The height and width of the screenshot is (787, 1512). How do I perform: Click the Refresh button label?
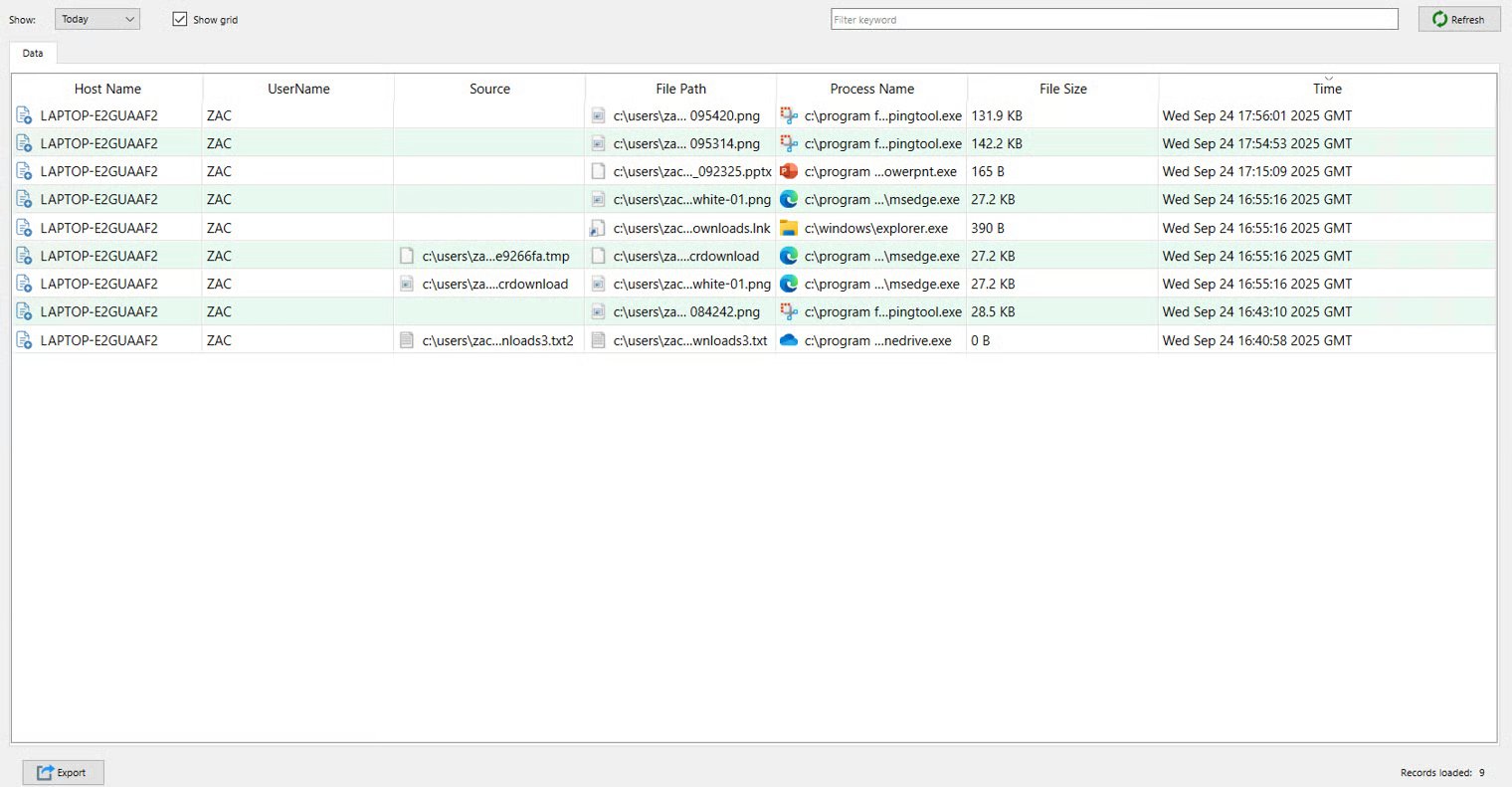click(1467, 20)
